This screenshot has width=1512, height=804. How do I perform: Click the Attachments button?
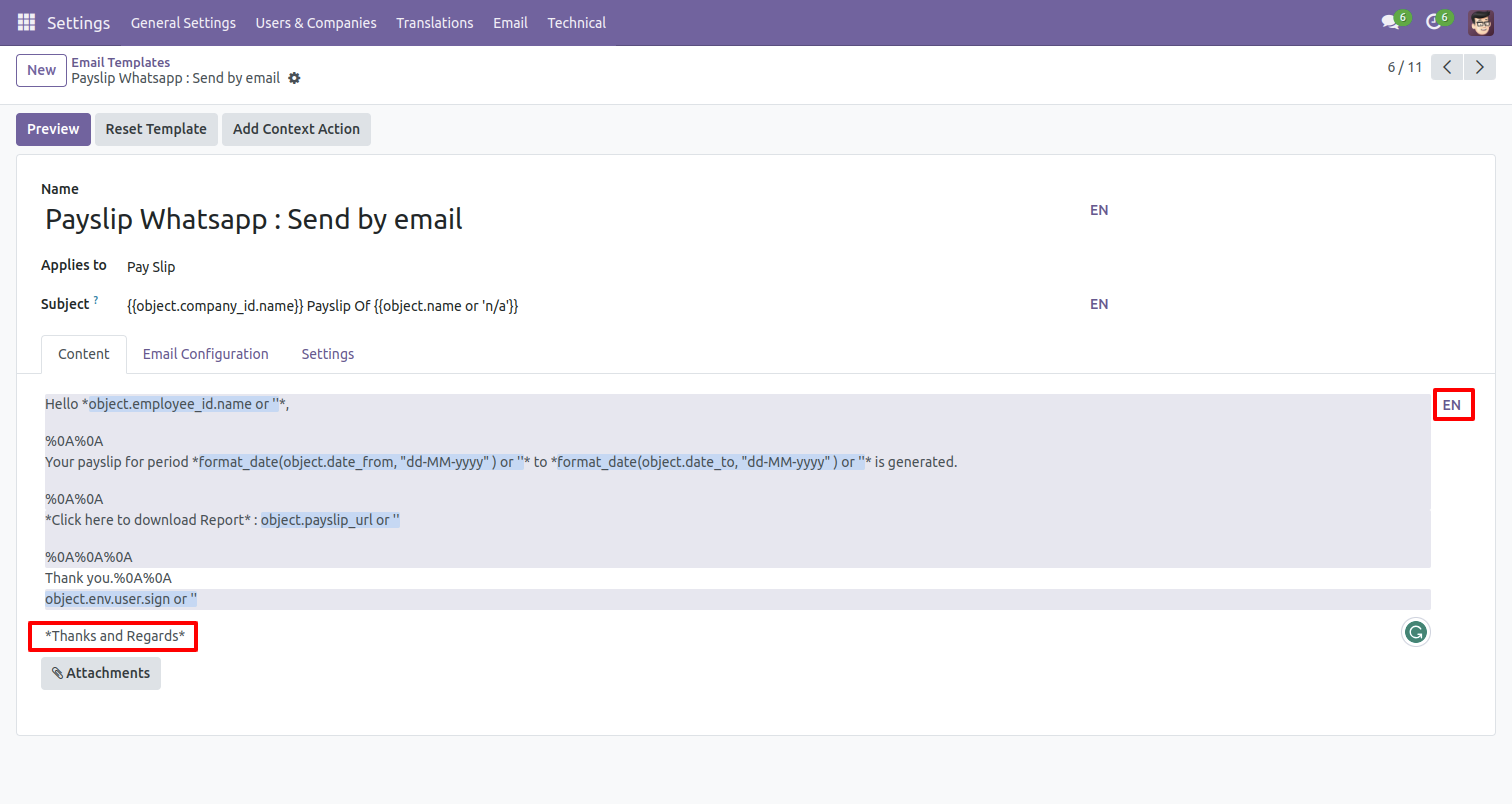click(x=101, y=673)
